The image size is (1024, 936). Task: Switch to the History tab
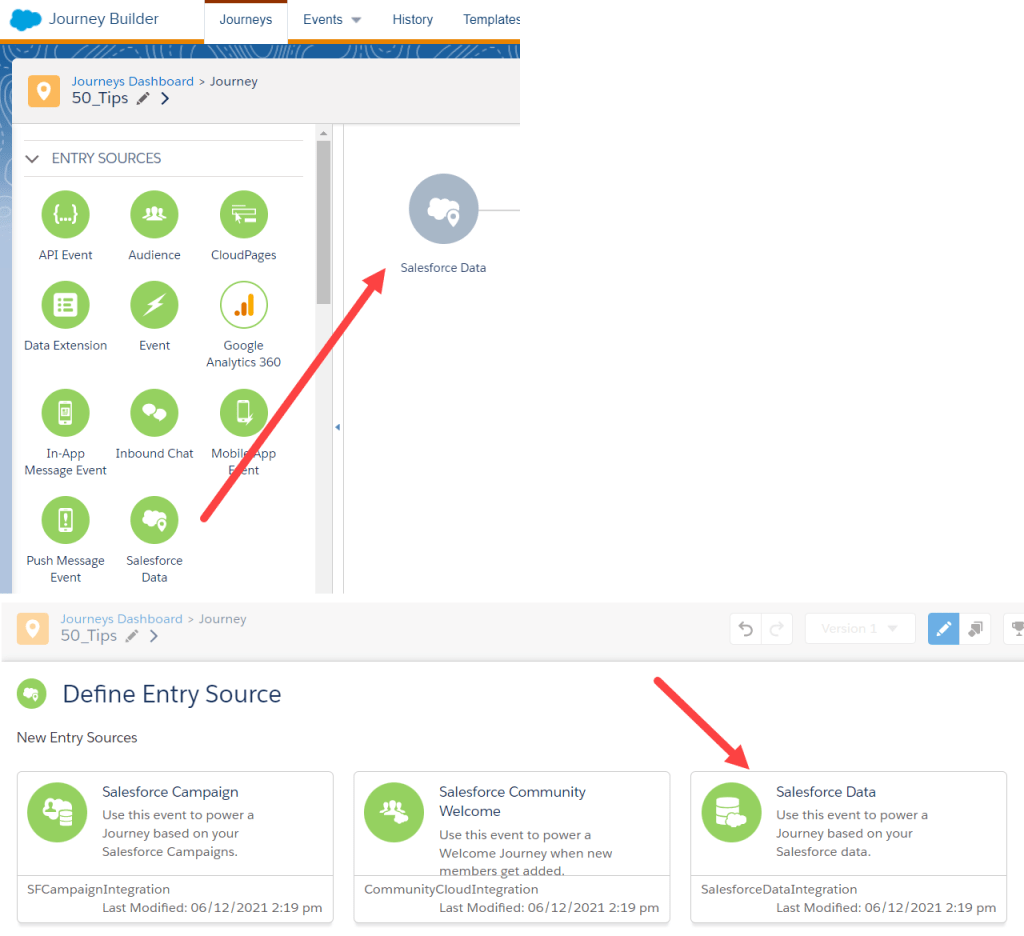(412, 20)
